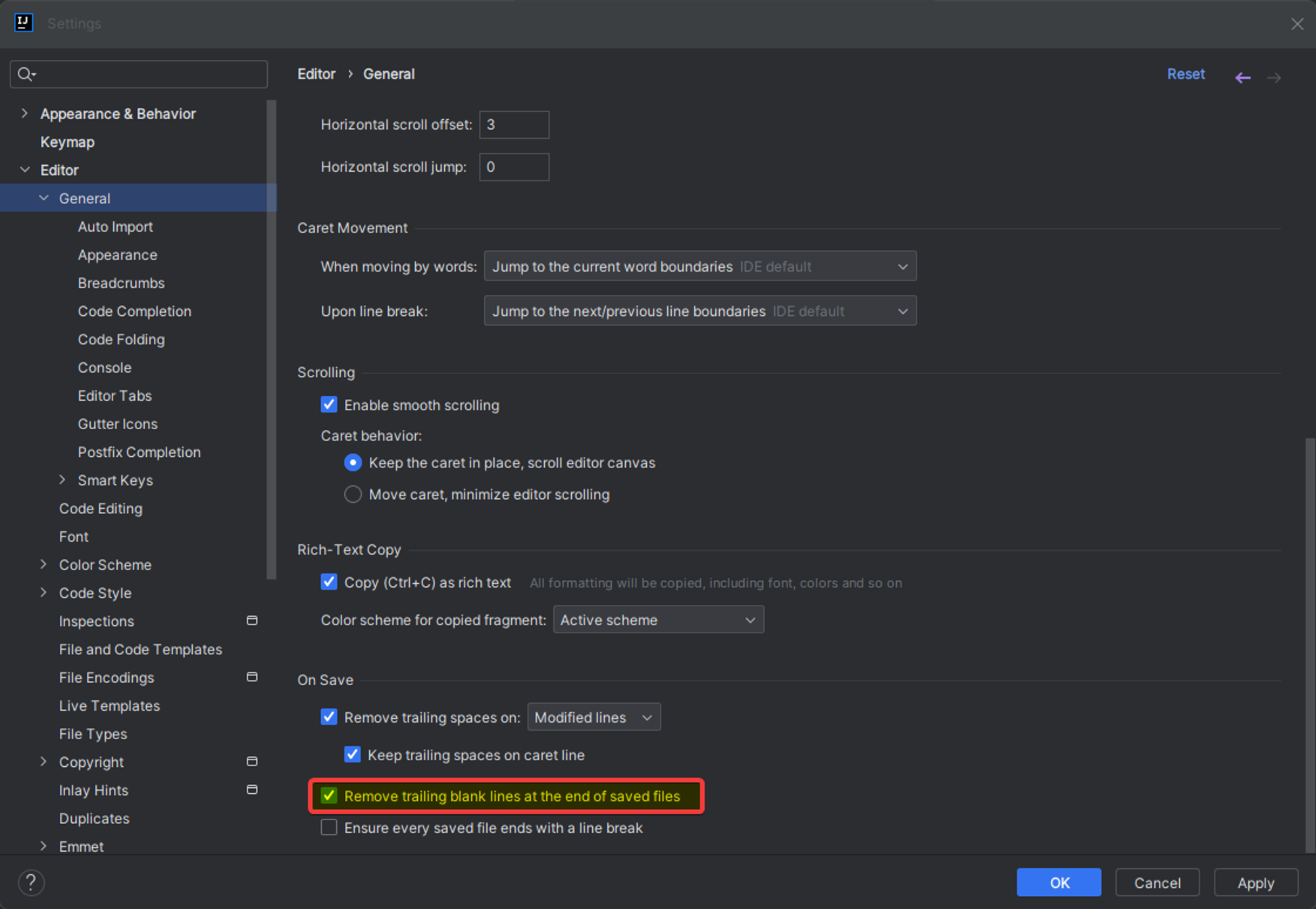Open Code Completion settings
1316x909 pixels.
(x=134, y=311)
